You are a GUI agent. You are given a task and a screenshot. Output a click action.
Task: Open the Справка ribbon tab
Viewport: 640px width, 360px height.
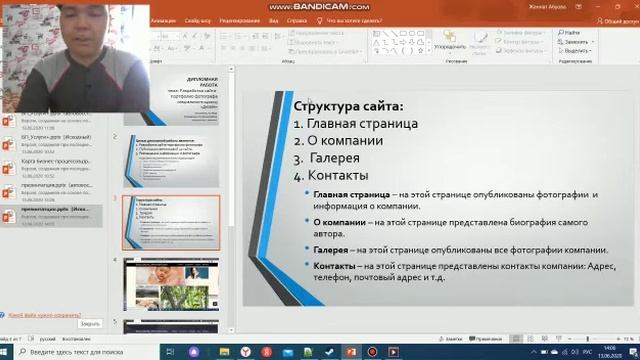[x=297, y=20]
